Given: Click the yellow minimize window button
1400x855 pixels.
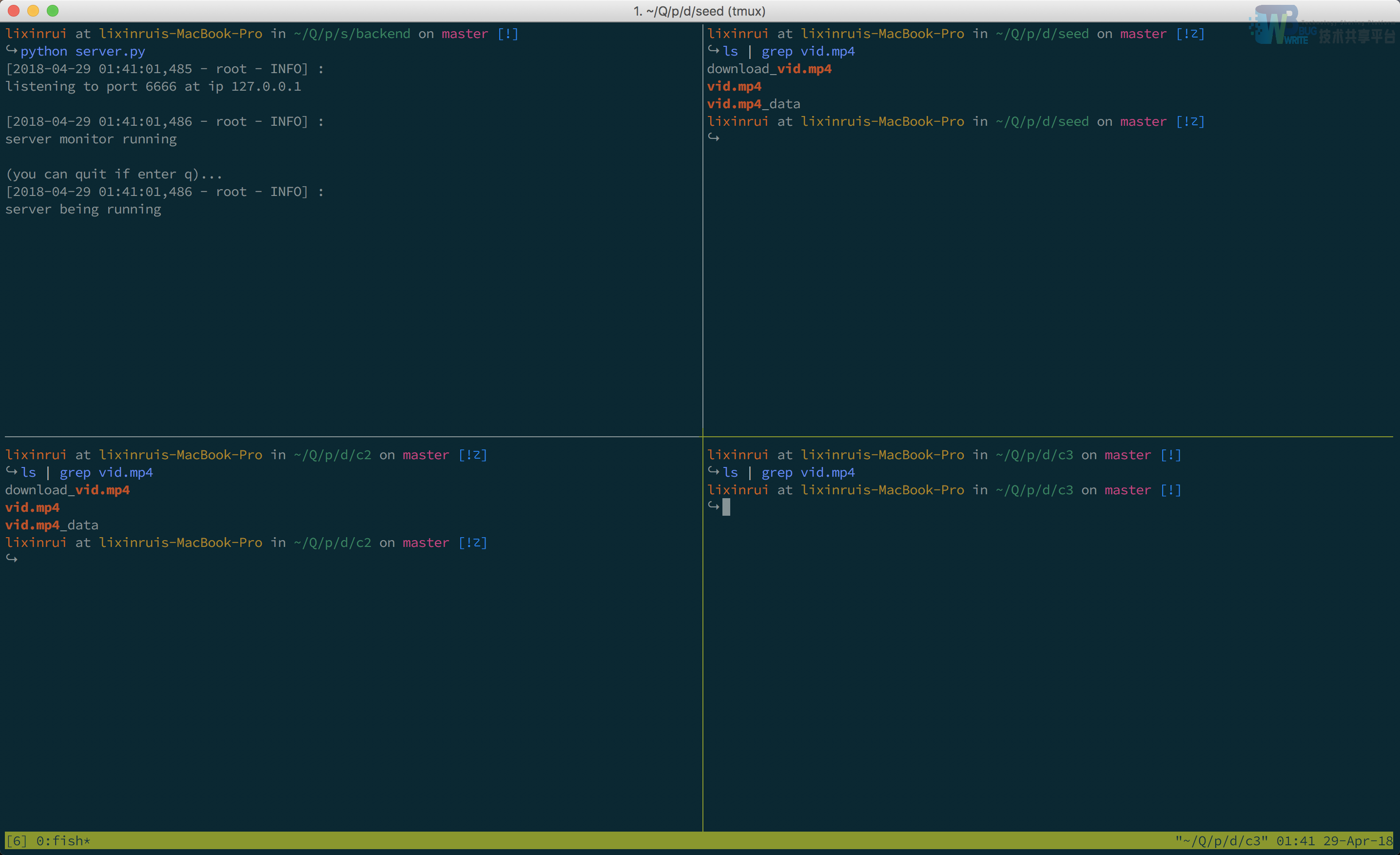Looking at the screenshot, I should (33, 11).
